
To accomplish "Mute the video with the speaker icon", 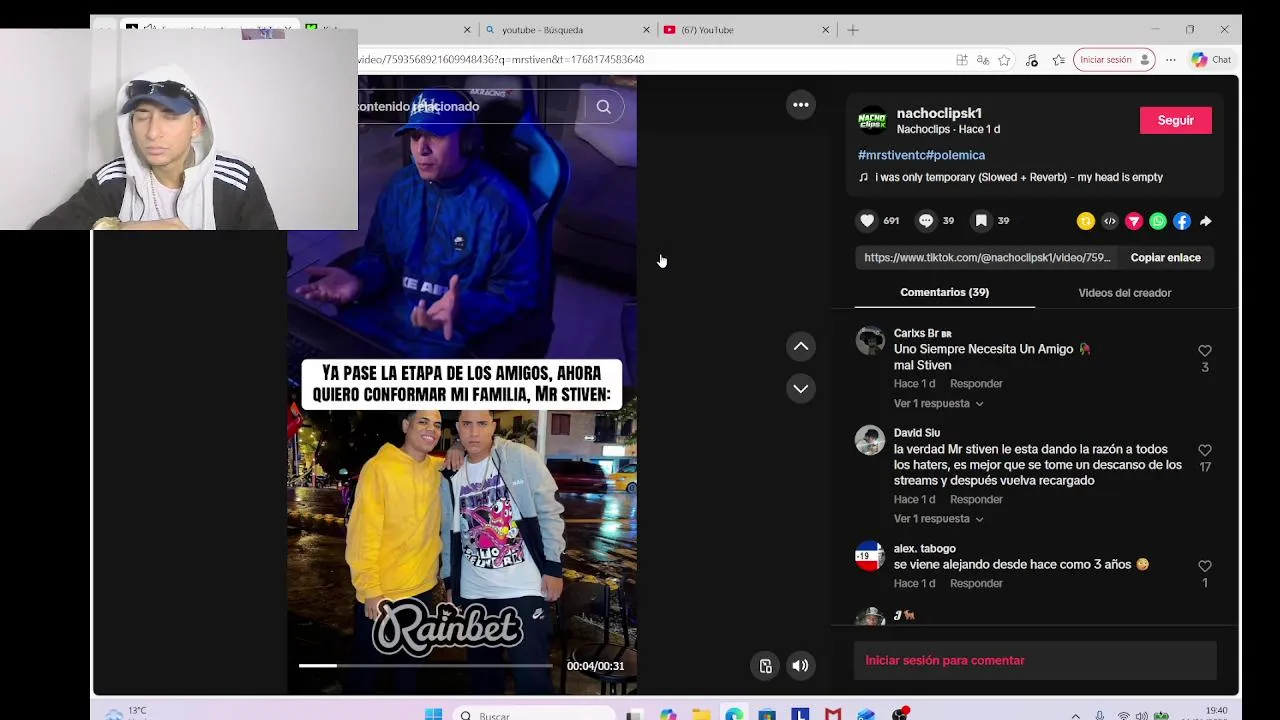I will (x=801, y=666).
